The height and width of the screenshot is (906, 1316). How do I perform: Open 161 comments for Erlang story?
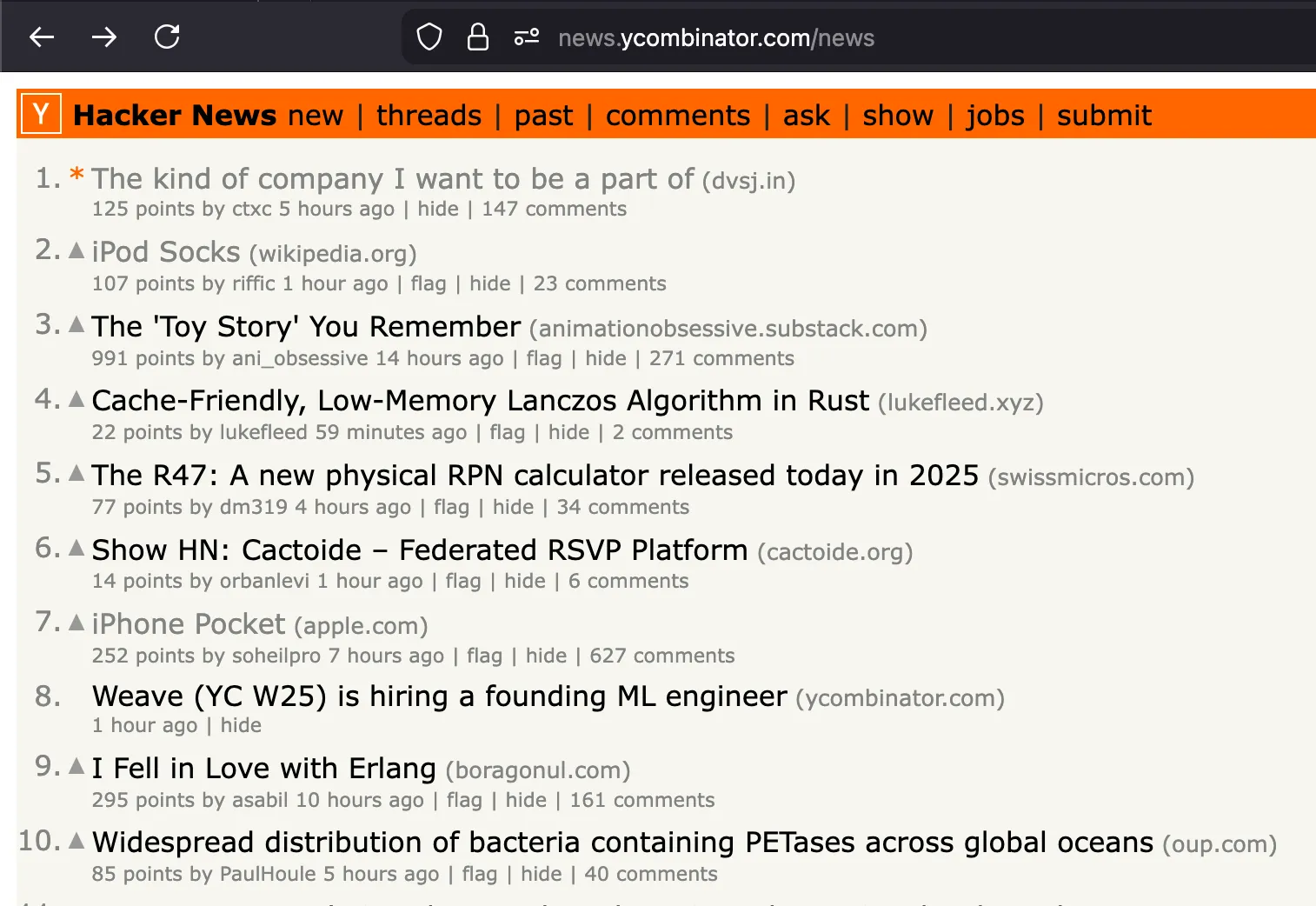(x=642, y=800)
